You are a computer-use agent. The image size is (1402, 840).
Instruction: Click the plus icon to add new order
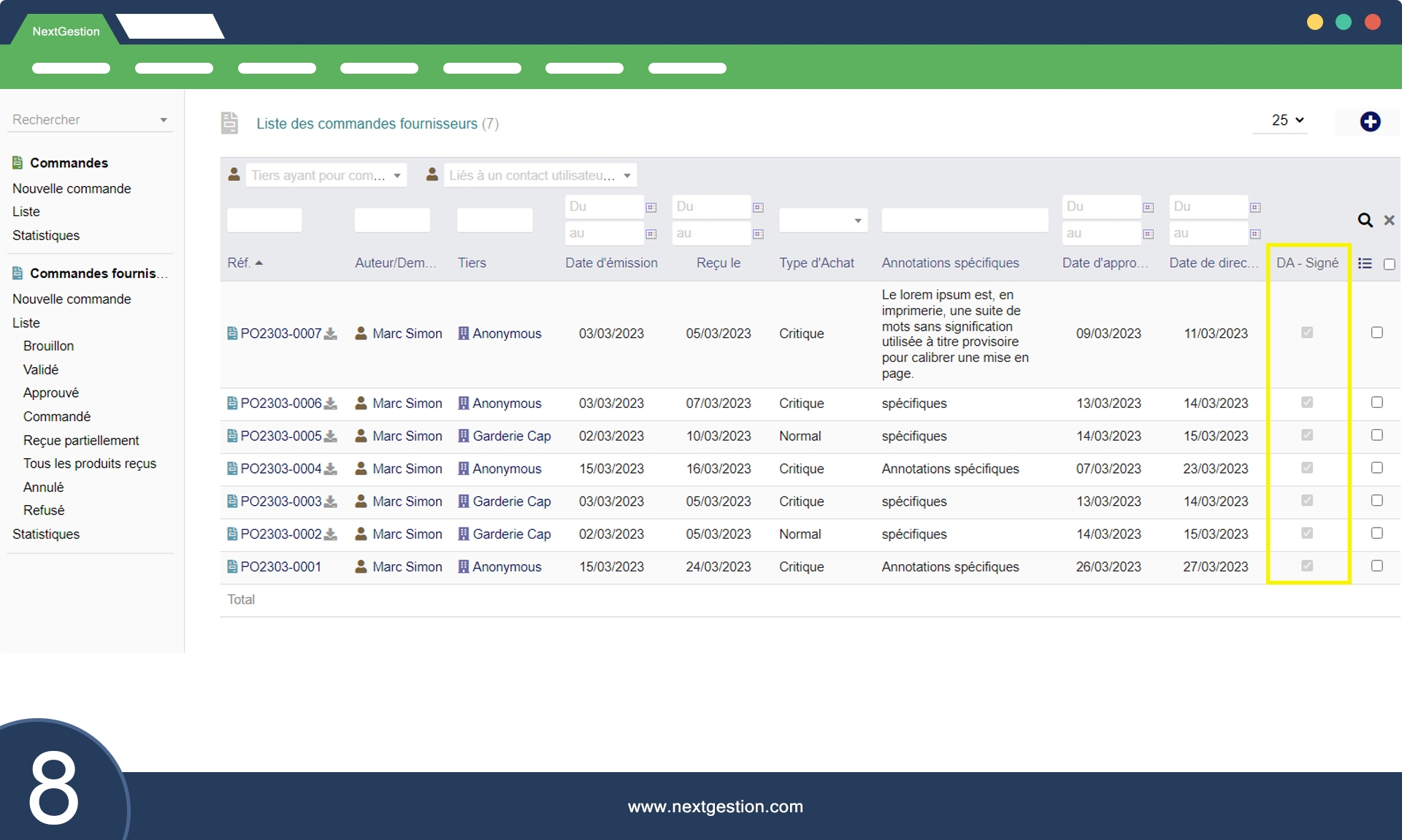click(x=1370, y=122)
